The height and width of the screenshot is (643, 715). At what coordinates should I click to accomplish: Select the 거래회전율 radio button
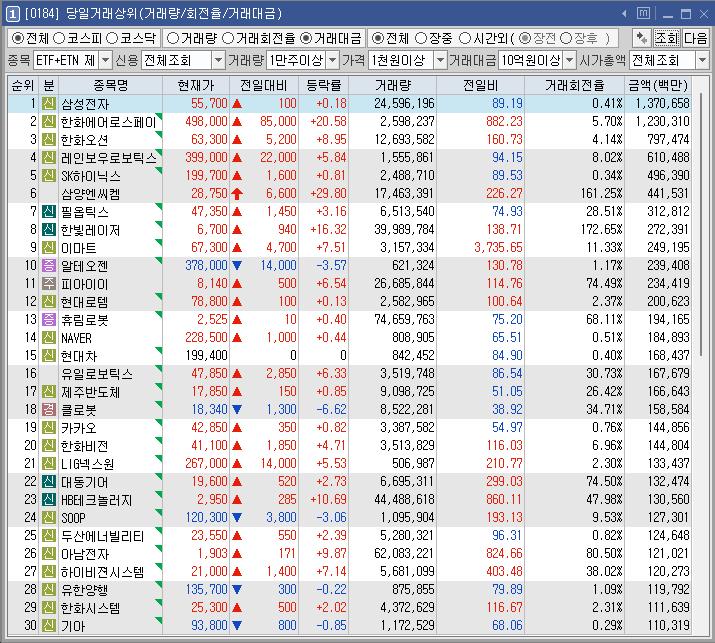pos(228,38)
